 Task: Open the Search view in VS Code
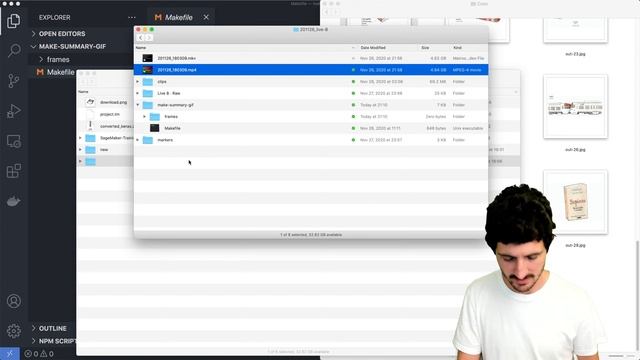click(x=13, y=51)
